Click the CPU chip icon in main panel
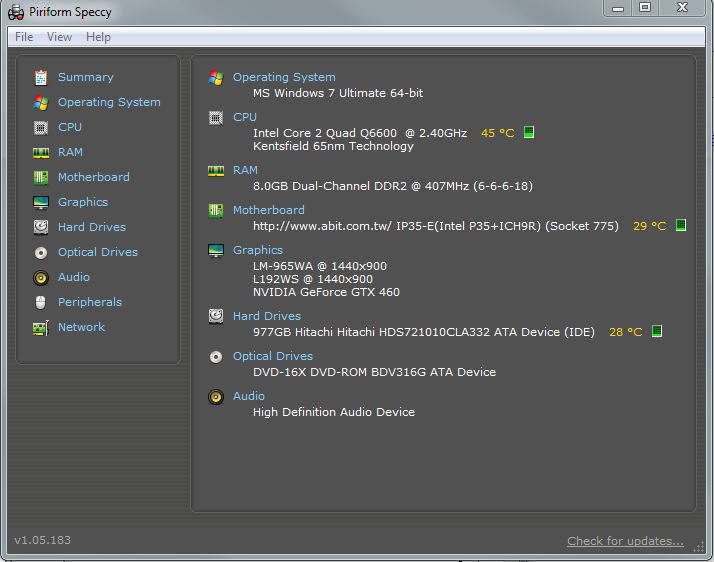The height and width of the screenshot is (562, 714). click(216, 118)
